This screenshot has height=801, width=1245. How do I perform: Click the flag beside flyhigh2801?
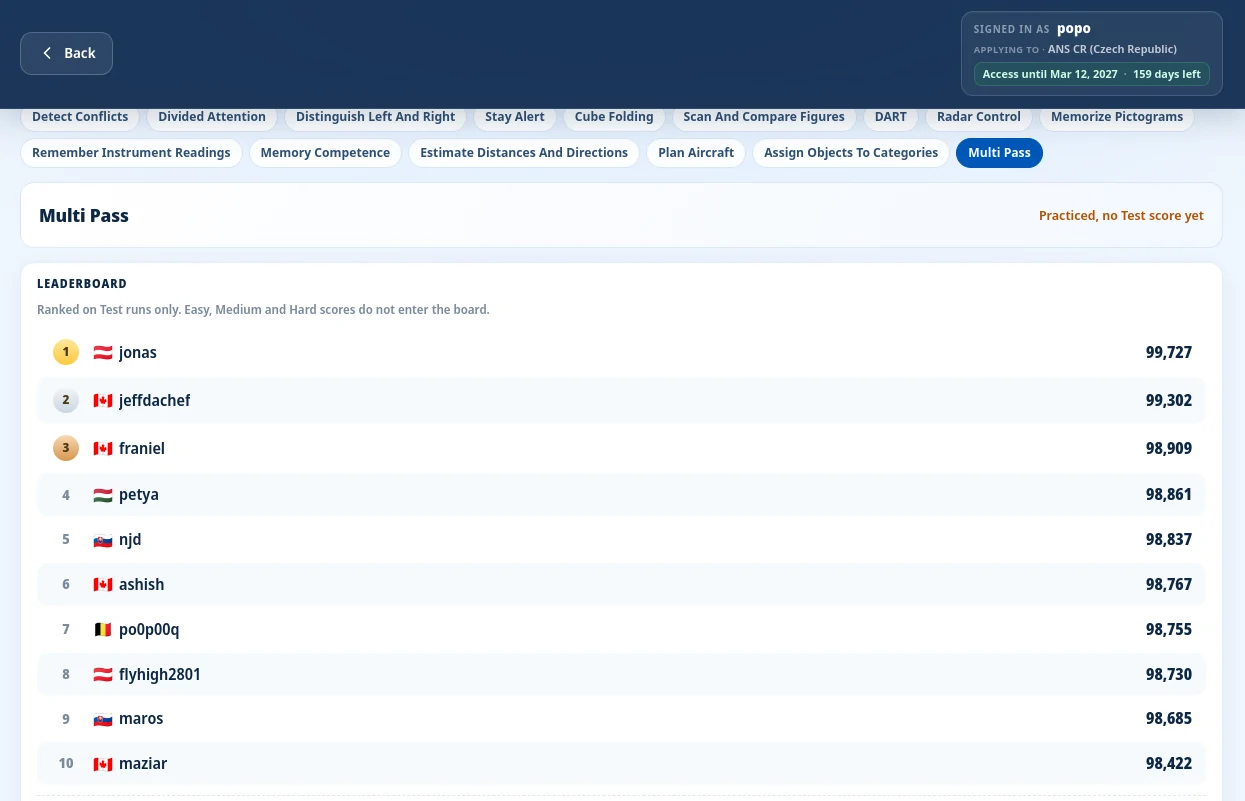[103, 675]
